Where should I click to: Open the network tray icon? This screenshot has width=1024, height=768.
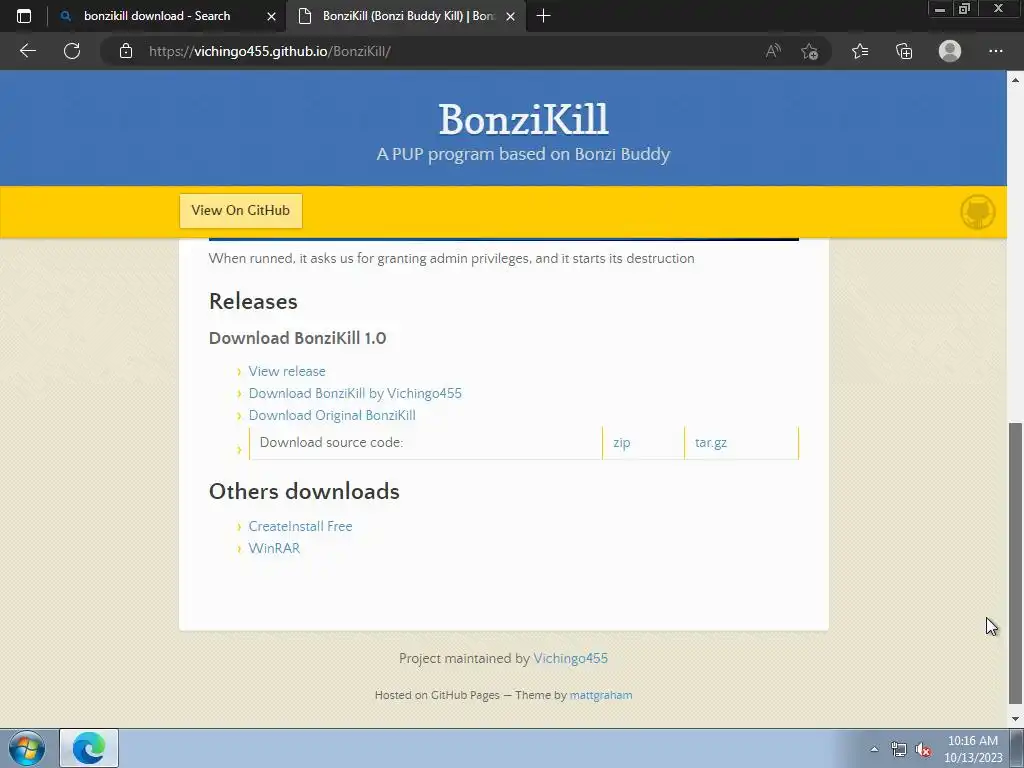(x=899, y=750)
